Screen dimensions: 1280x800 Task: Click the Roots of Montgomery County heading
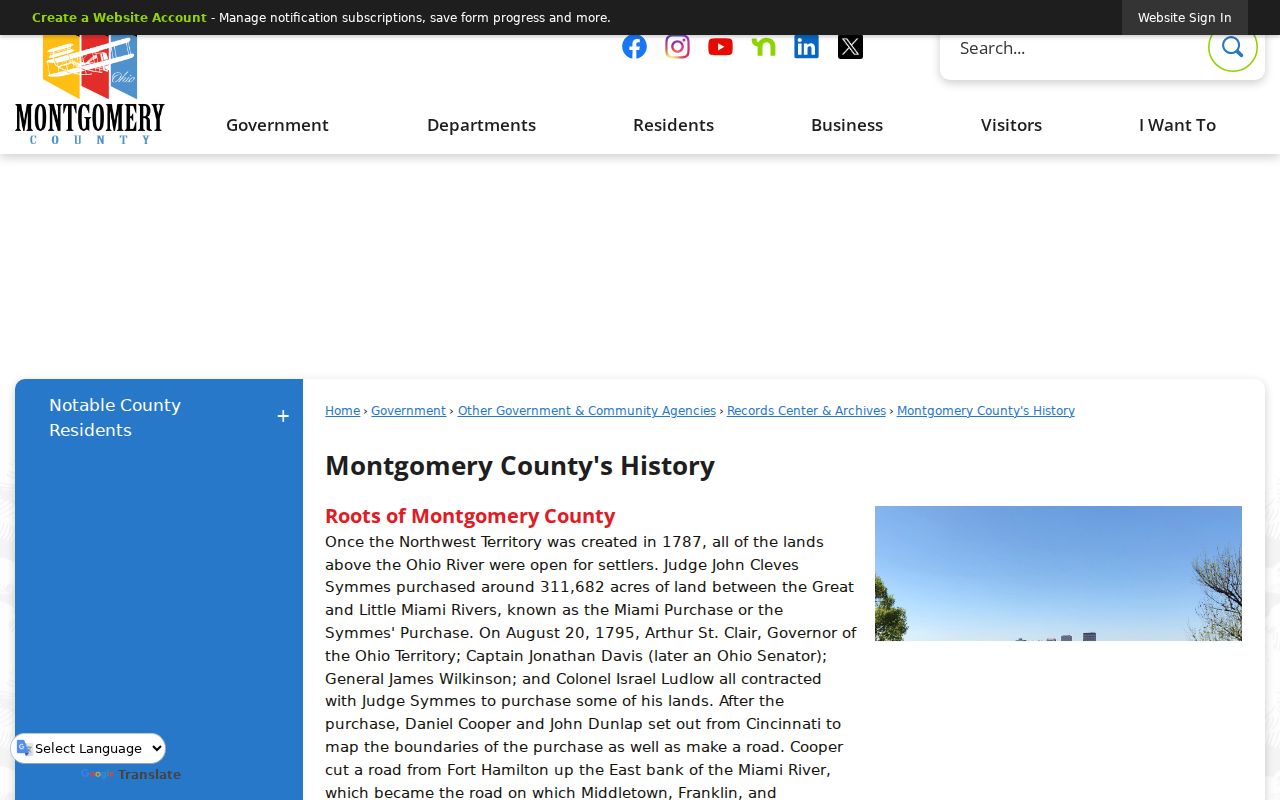pyautogui.click(x=470, y=516)
